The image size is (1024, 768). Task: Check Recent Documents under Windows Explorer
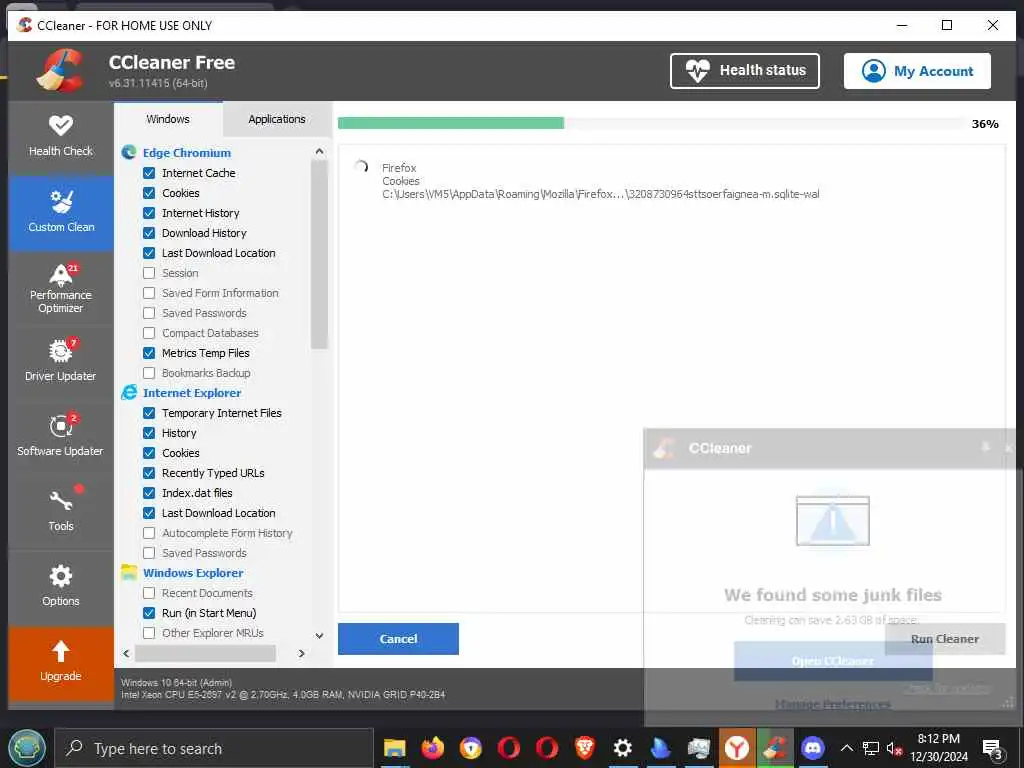point(149,593)
